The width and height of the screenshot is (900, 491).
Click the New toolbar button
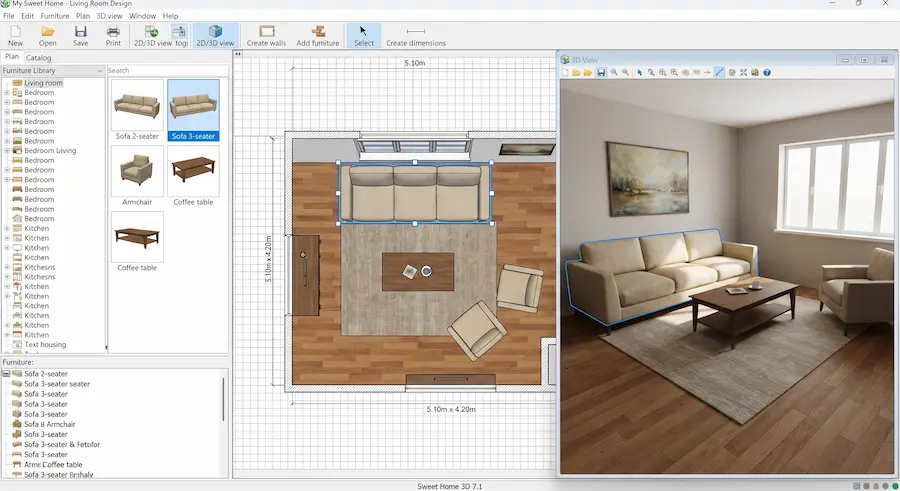tap(15, 36)
